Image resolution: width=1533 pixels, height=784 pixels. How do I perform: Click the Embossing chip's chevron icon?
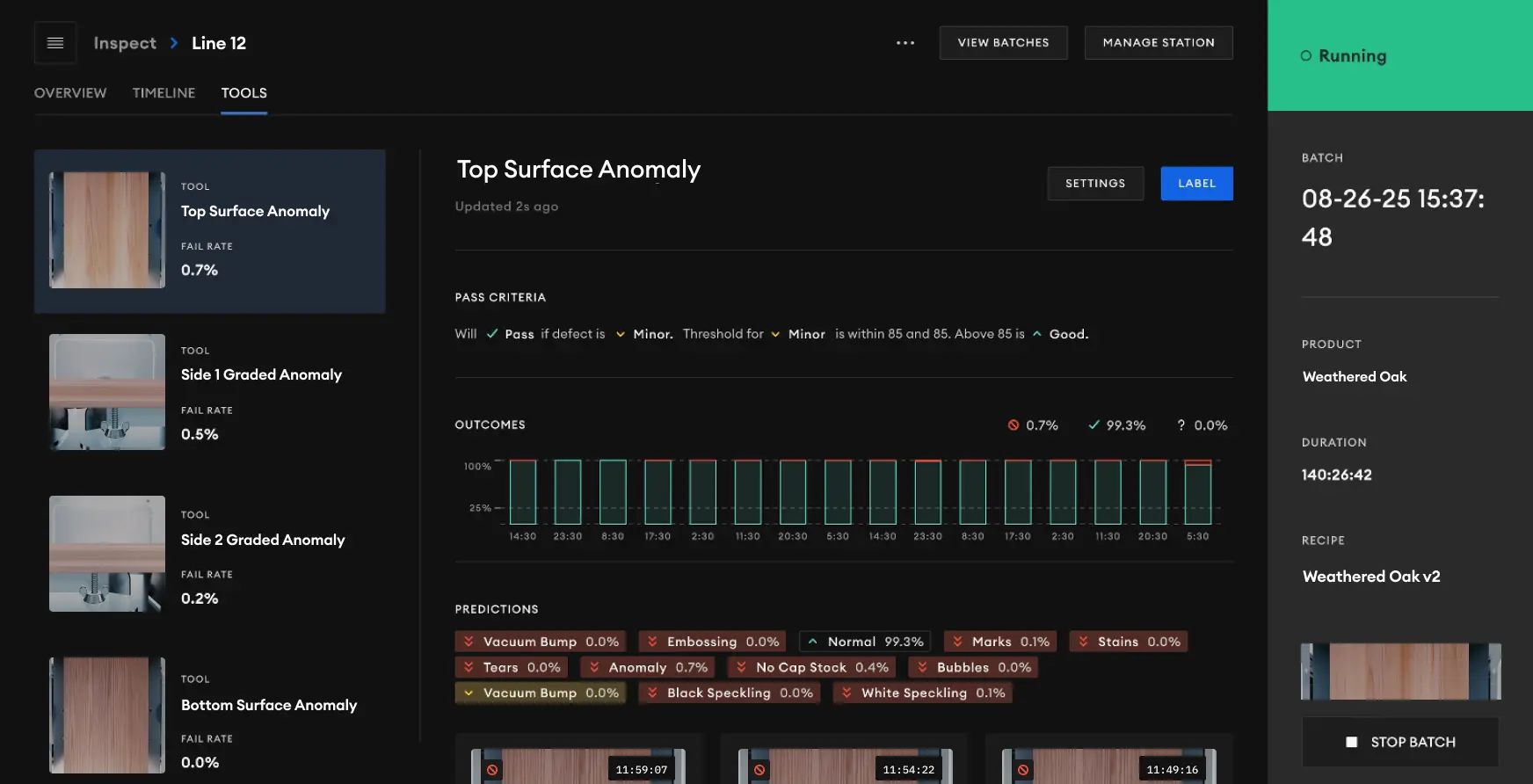652,642
